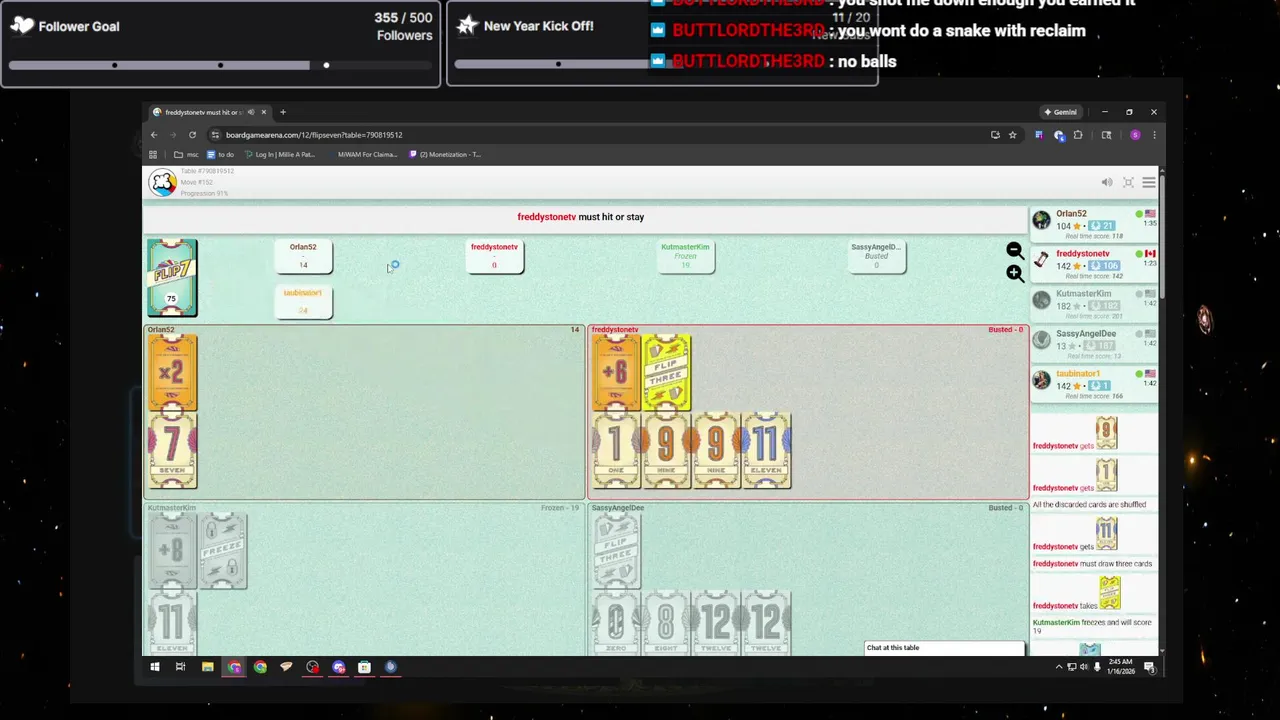This screenshot has height=720, width=1280.
Task: Click KutmasterKim's Freeze card
Action: [x=222, y=550]
